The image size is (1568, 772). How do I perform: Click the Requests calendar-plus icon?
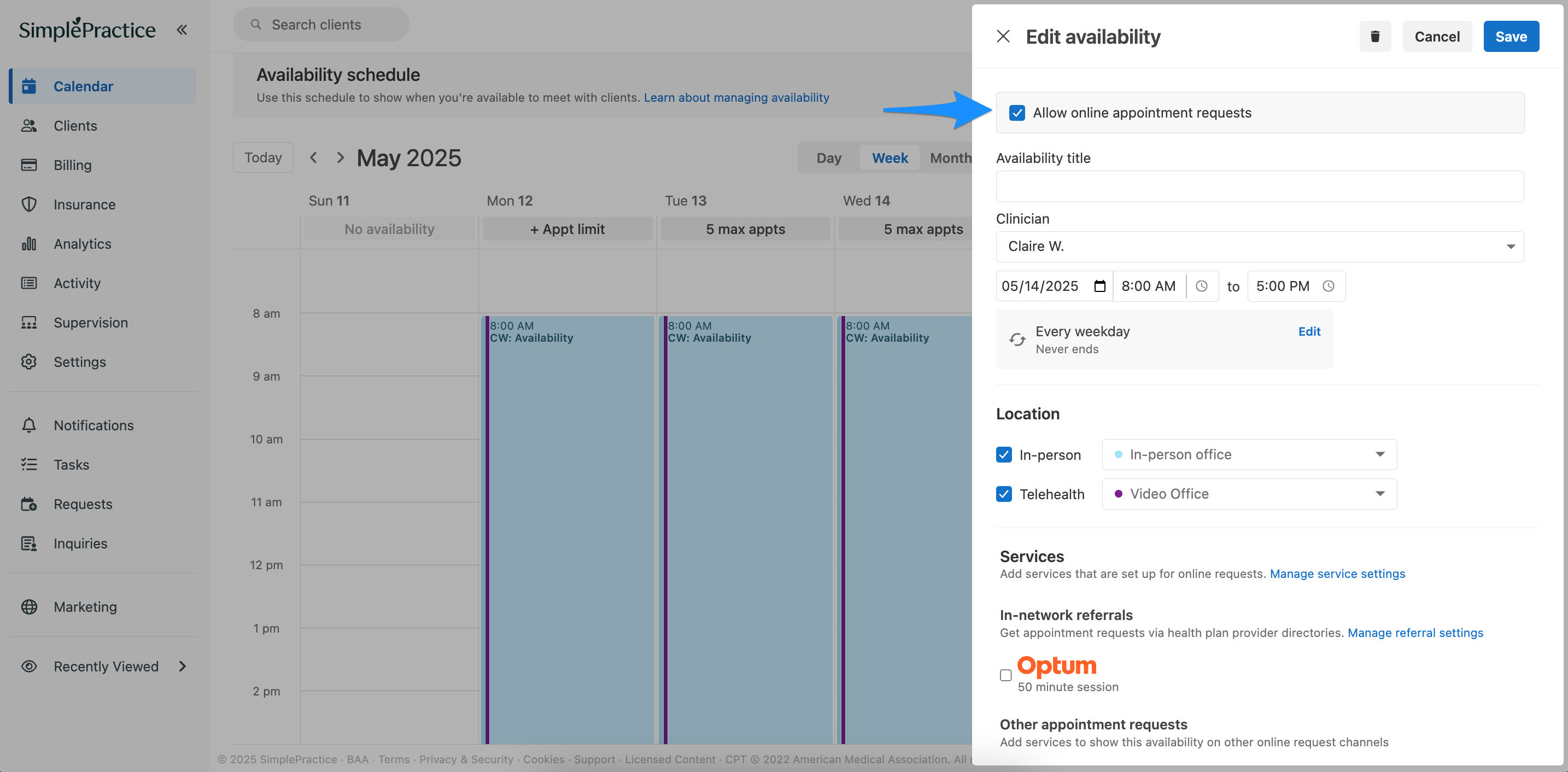coord(28,504)
